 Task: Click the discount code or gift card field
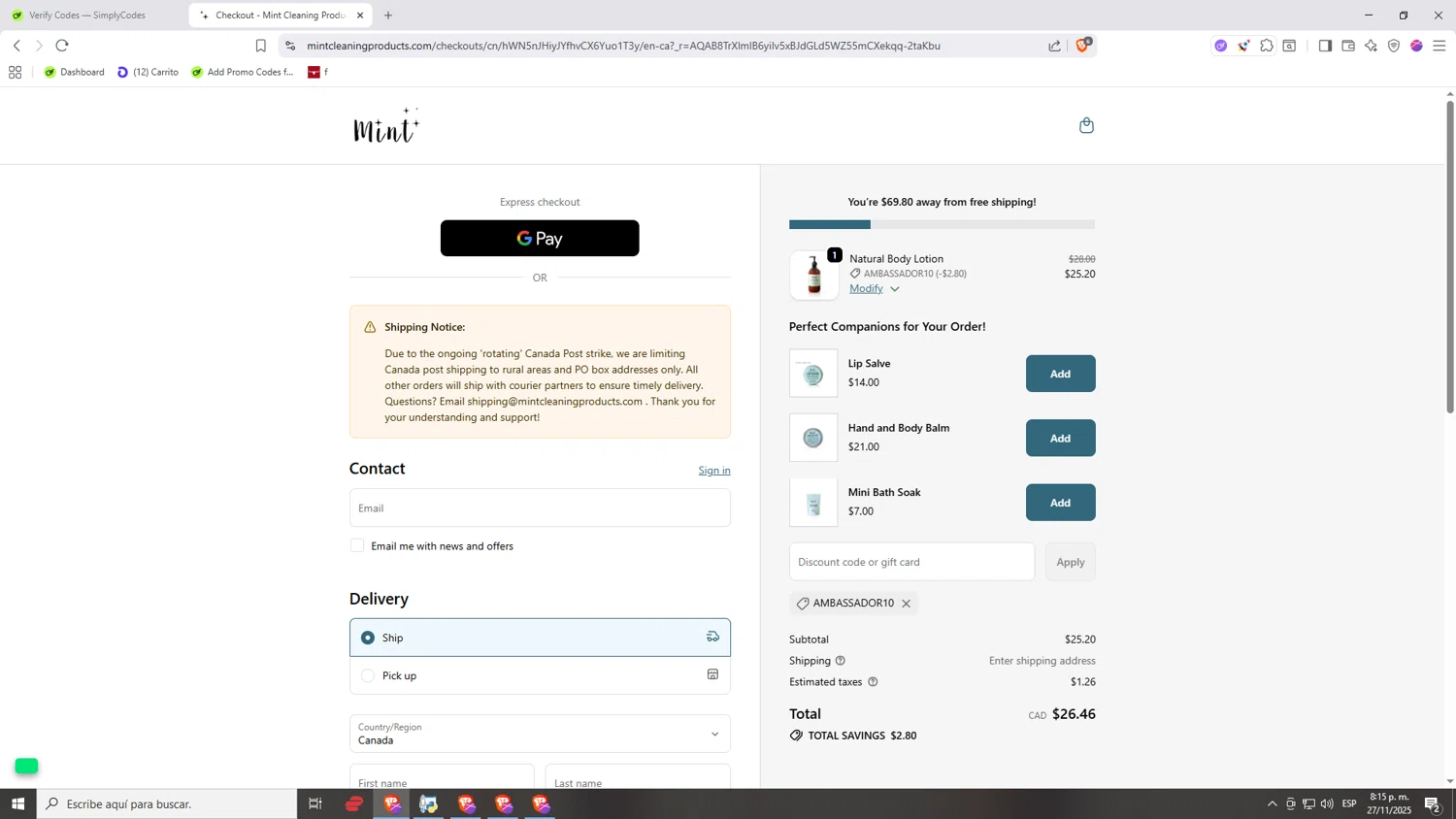tap(911, 562)
